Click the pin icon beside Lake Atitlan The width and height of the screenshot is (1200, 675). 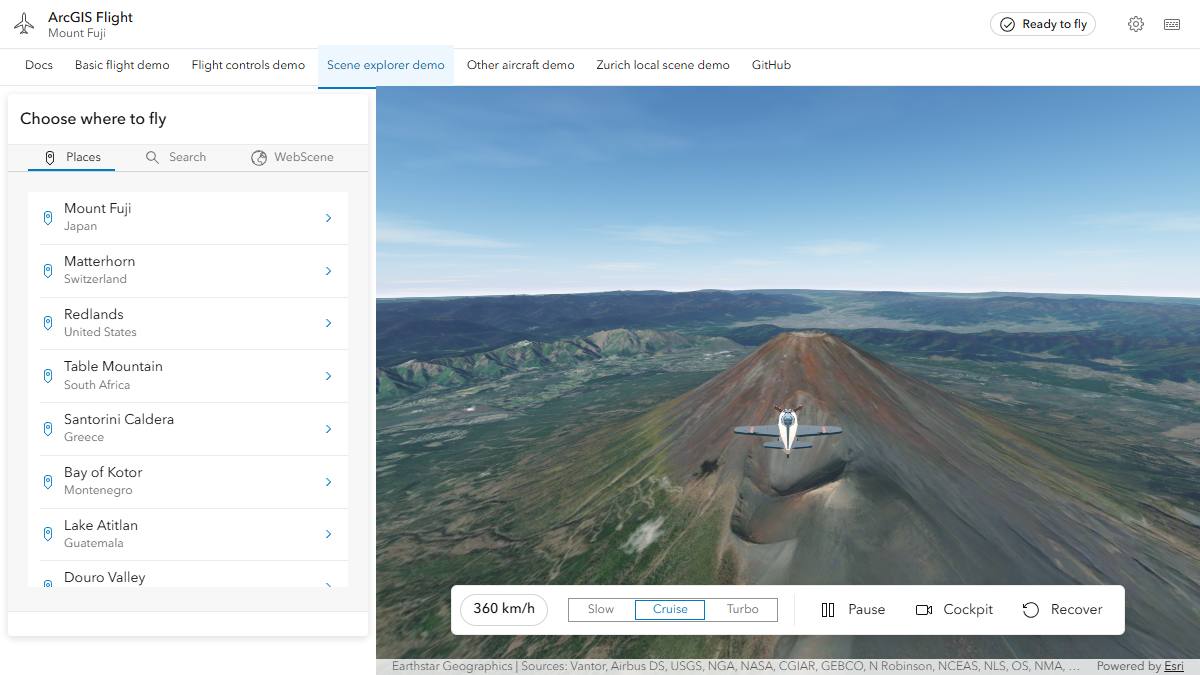(x=47, y=534)
